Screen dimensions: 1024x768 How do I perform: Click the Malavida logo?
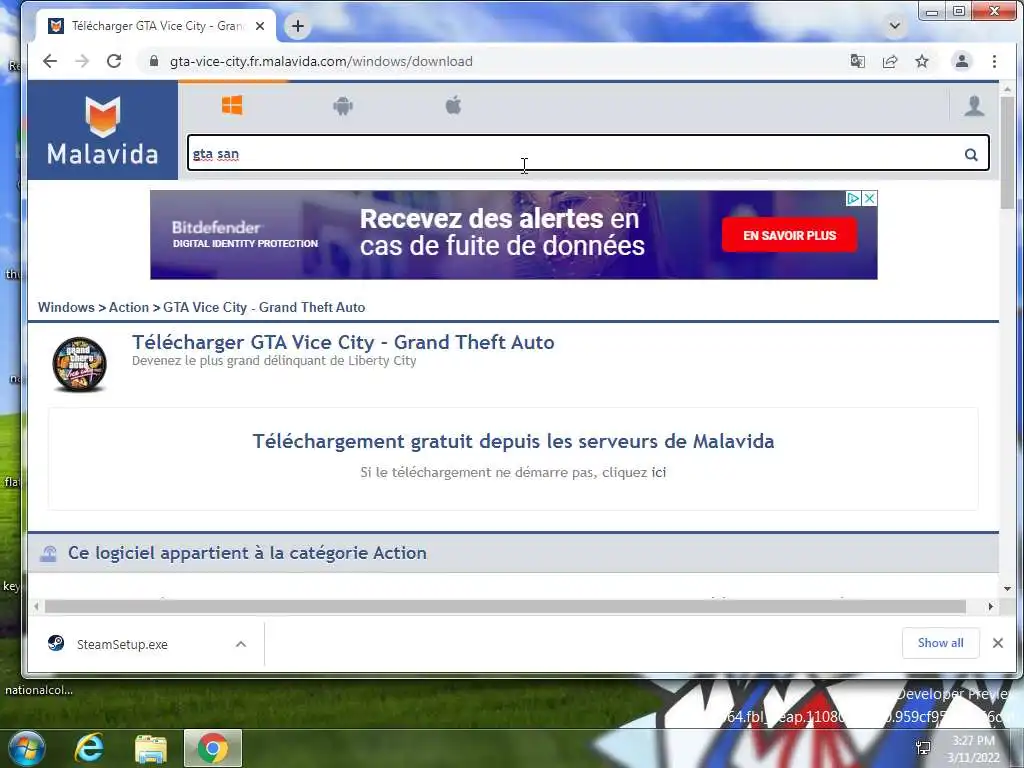[x=103, y=130]
